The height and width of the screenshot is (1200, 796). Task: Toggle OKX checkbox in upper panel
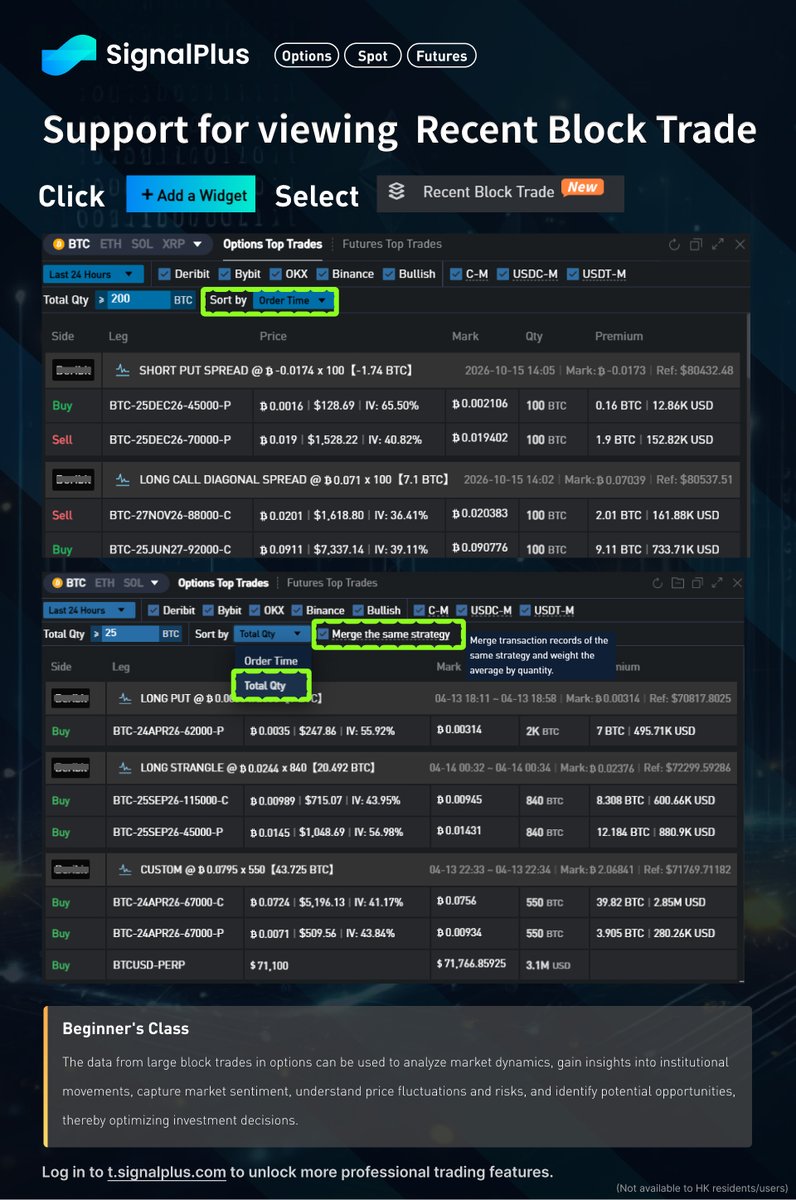[x=275, y=274]
